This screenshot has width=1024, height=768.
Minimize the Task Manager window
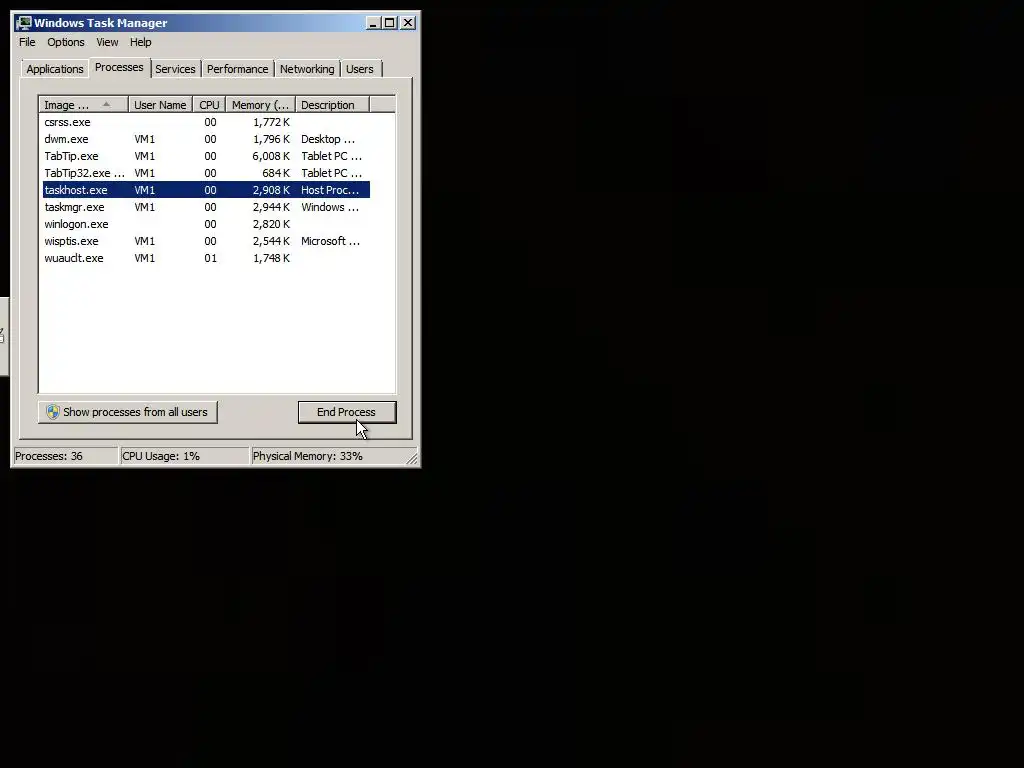[x=373, y=23]
